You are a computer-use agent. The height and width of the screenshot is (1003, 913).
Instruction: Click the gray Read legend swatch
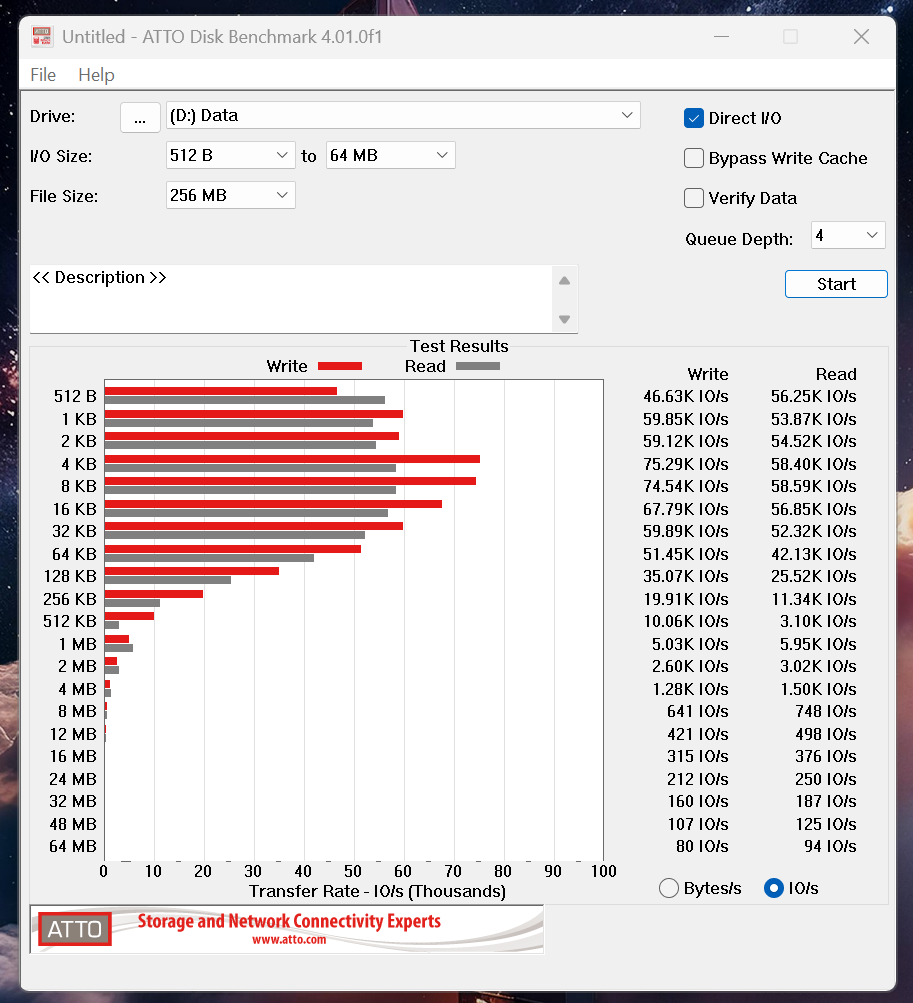coord(477,366)
